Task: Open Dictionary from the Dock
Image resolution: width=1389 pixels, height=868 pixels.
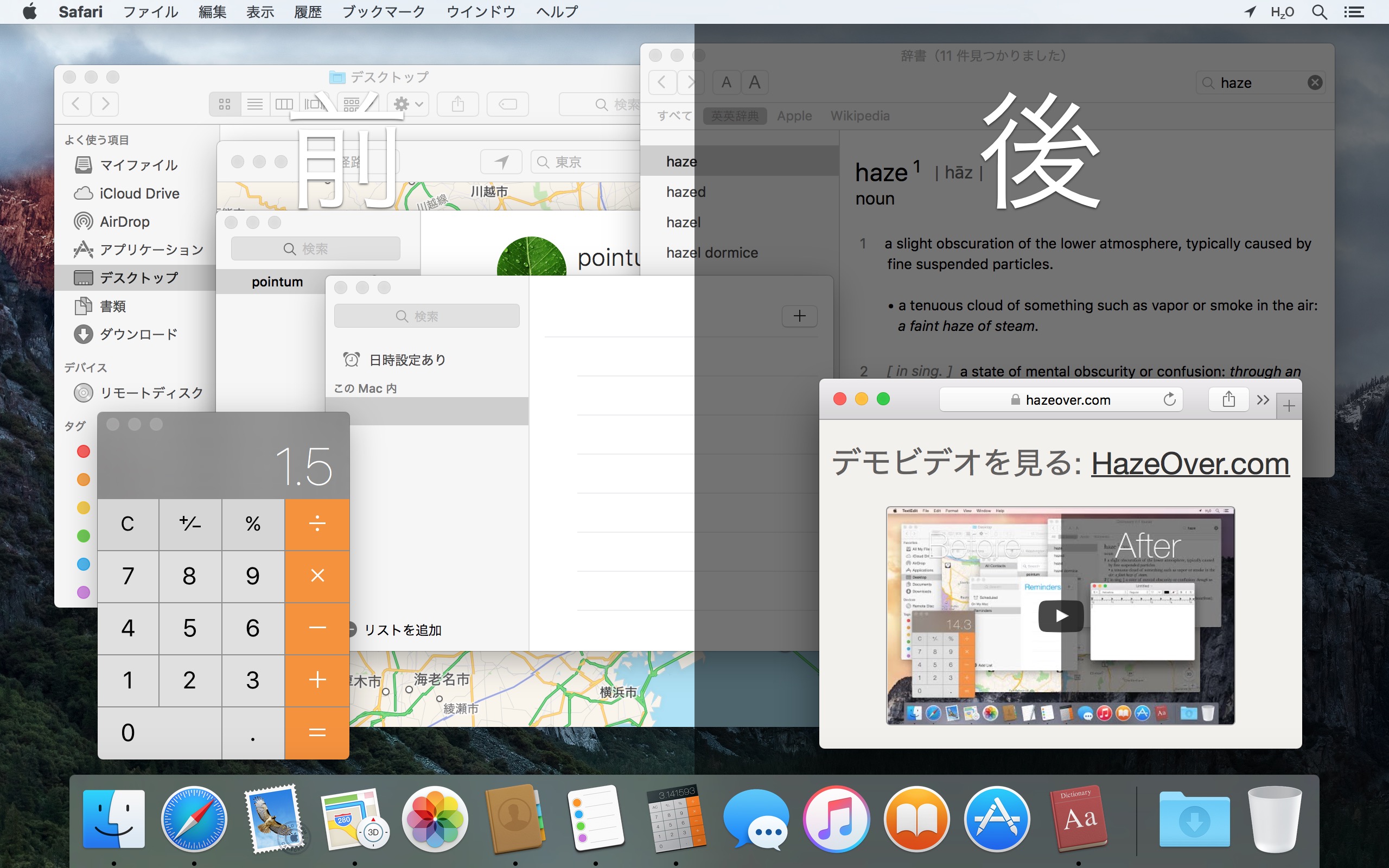Action: point(1078,819)
